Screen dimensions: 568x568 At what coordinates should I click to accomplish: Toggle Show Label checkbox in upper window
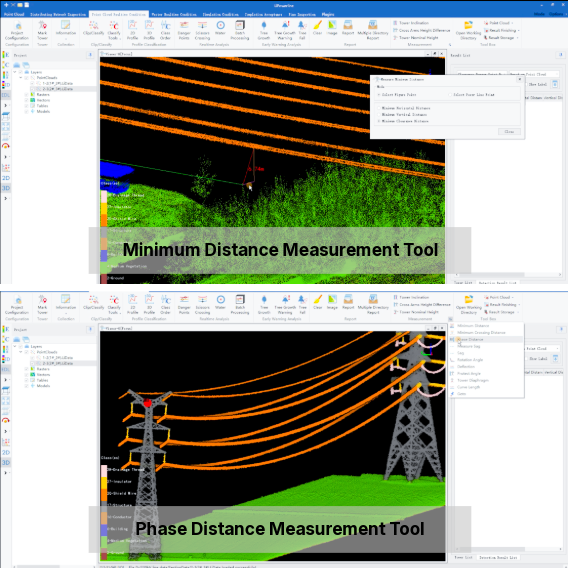tap(527, 84)
